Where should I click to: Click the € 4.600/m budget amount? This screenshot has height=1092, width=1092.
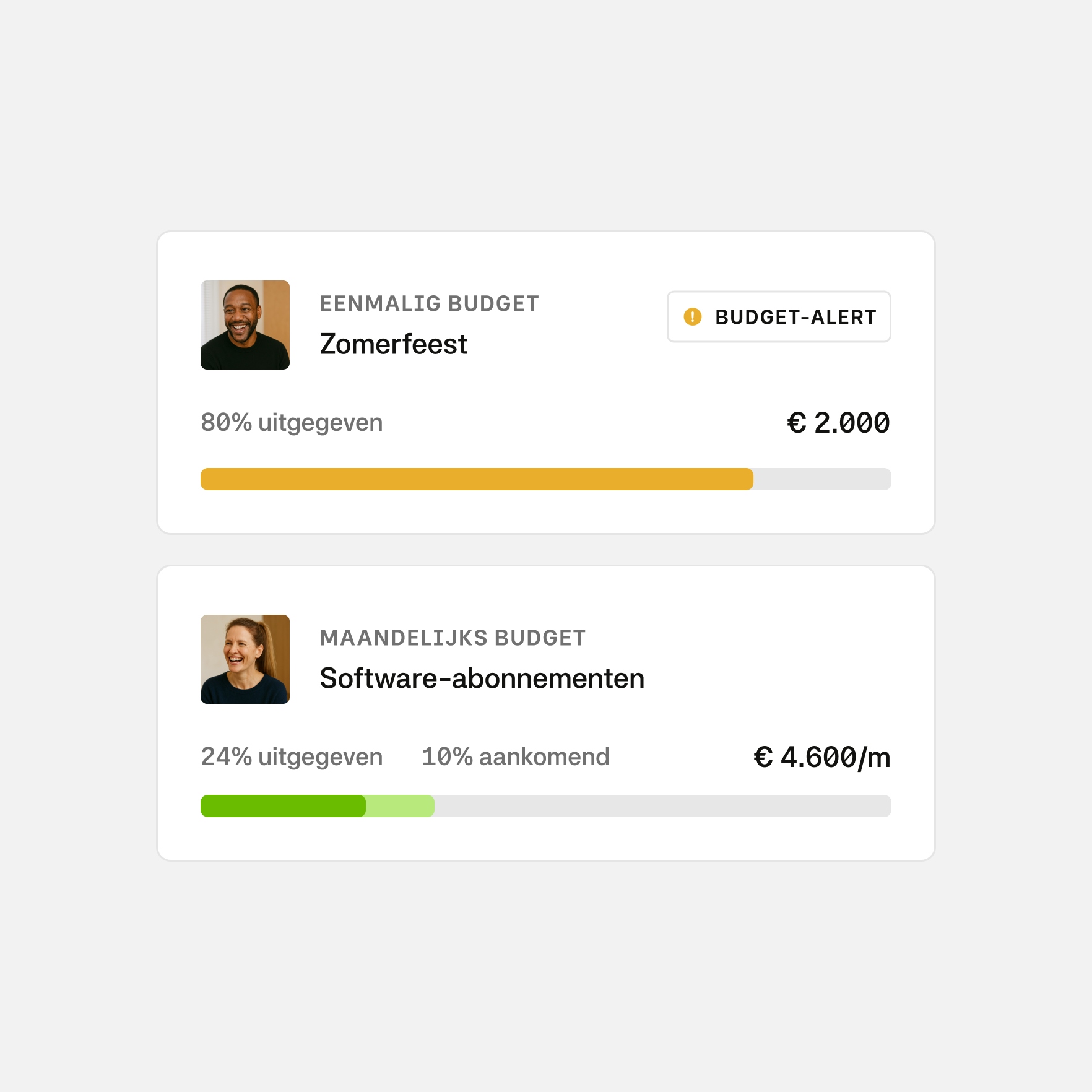(x=821, y=757)
